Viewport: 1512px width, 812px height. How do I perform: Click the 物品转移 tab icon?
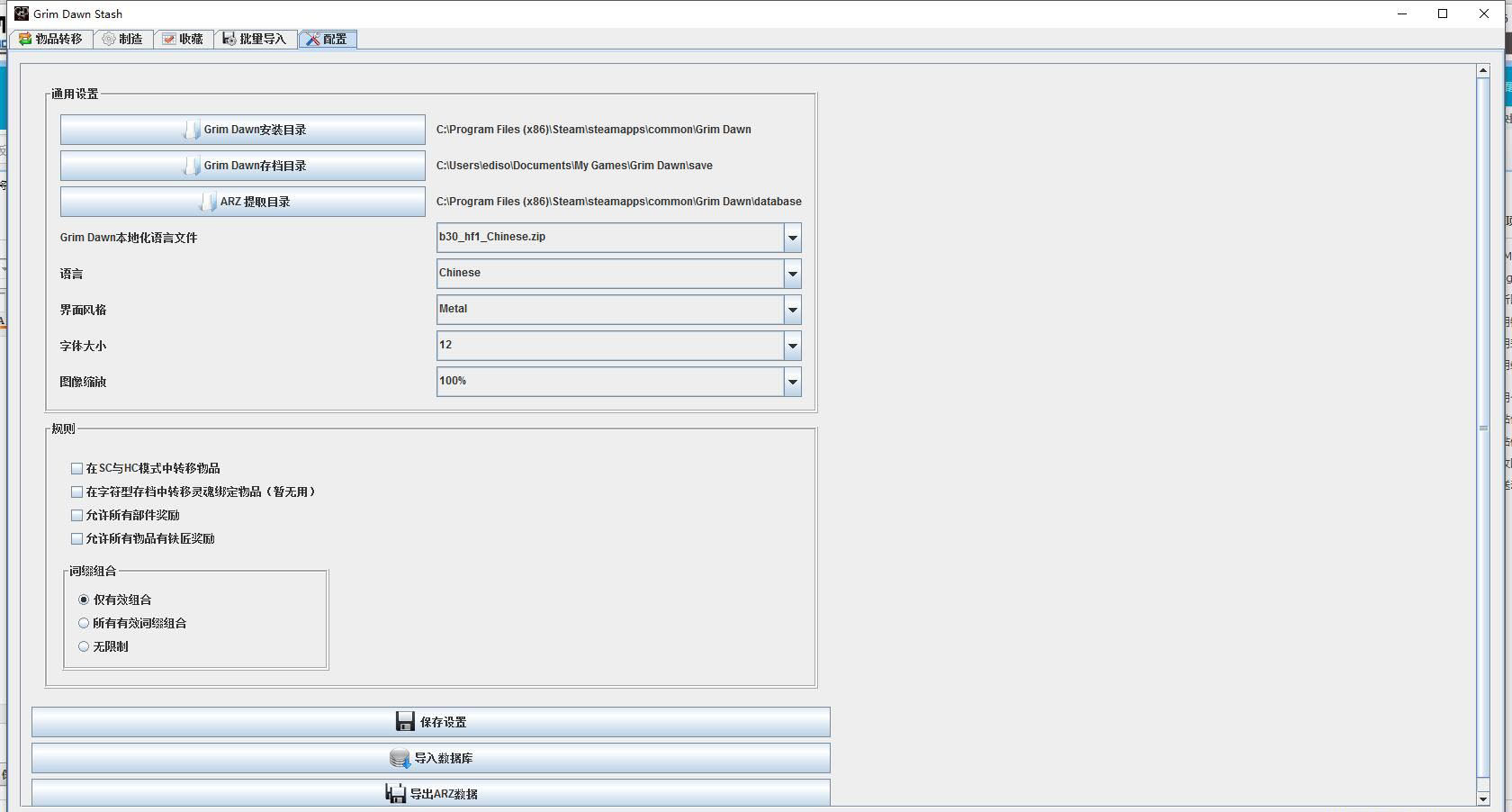tap(25, 39)
